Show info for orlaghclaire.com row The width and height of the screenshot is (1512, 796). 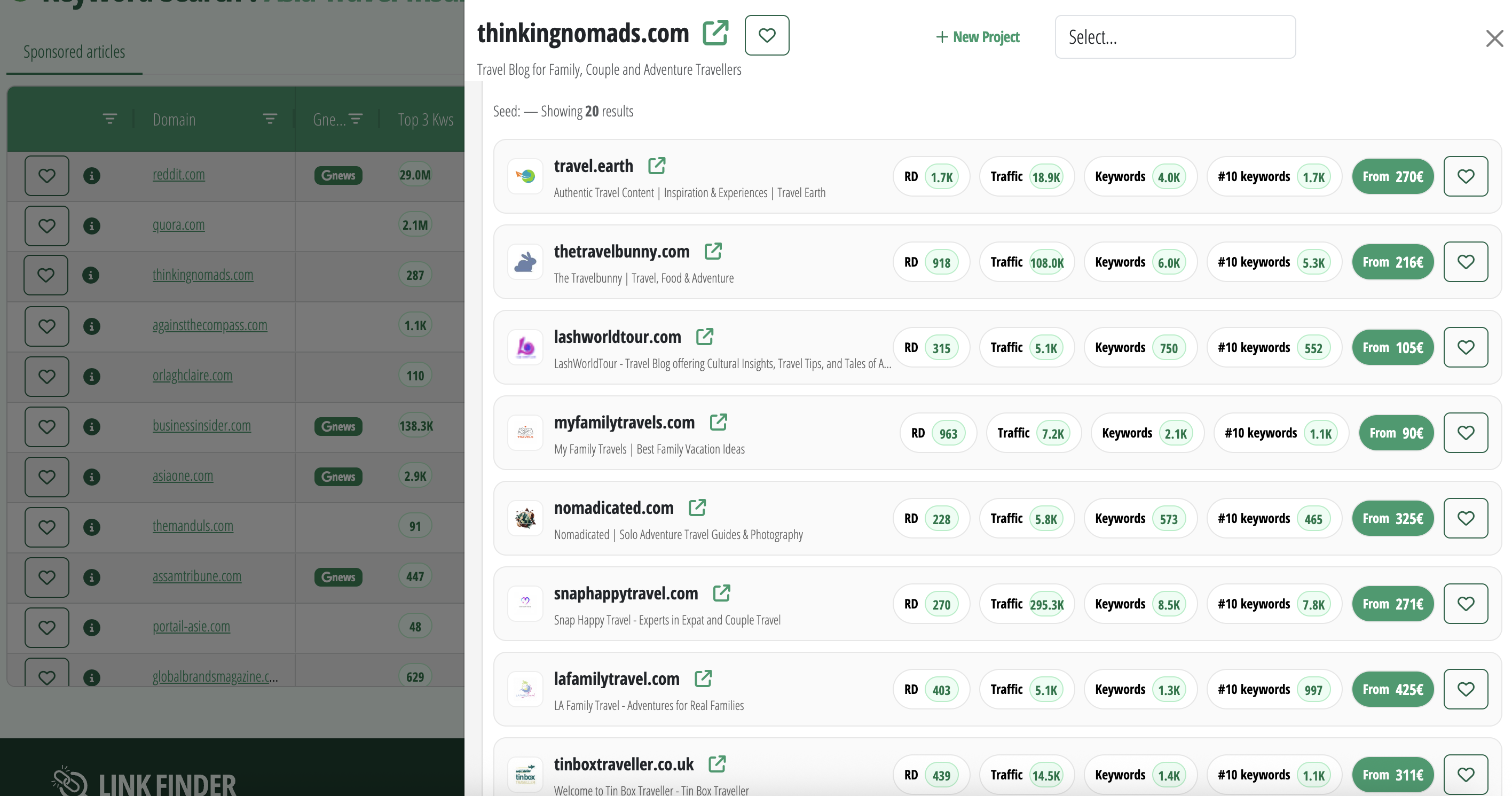(92, 376)
